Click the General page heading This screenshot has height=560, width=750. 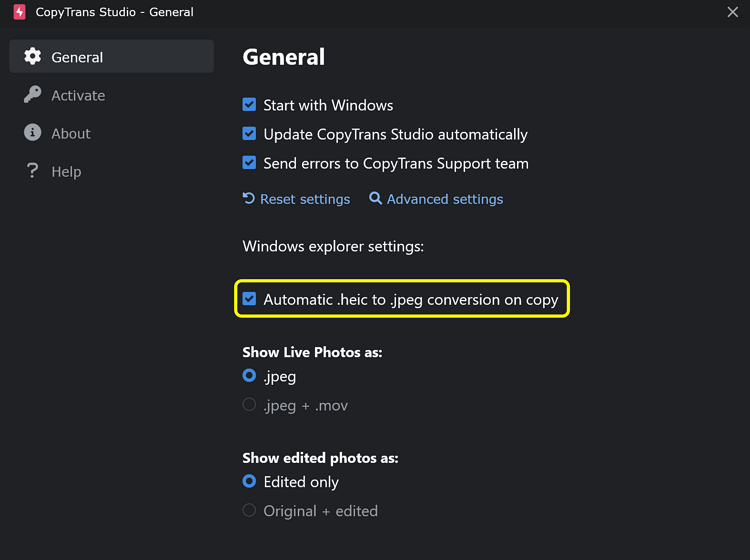pos(284,57)
